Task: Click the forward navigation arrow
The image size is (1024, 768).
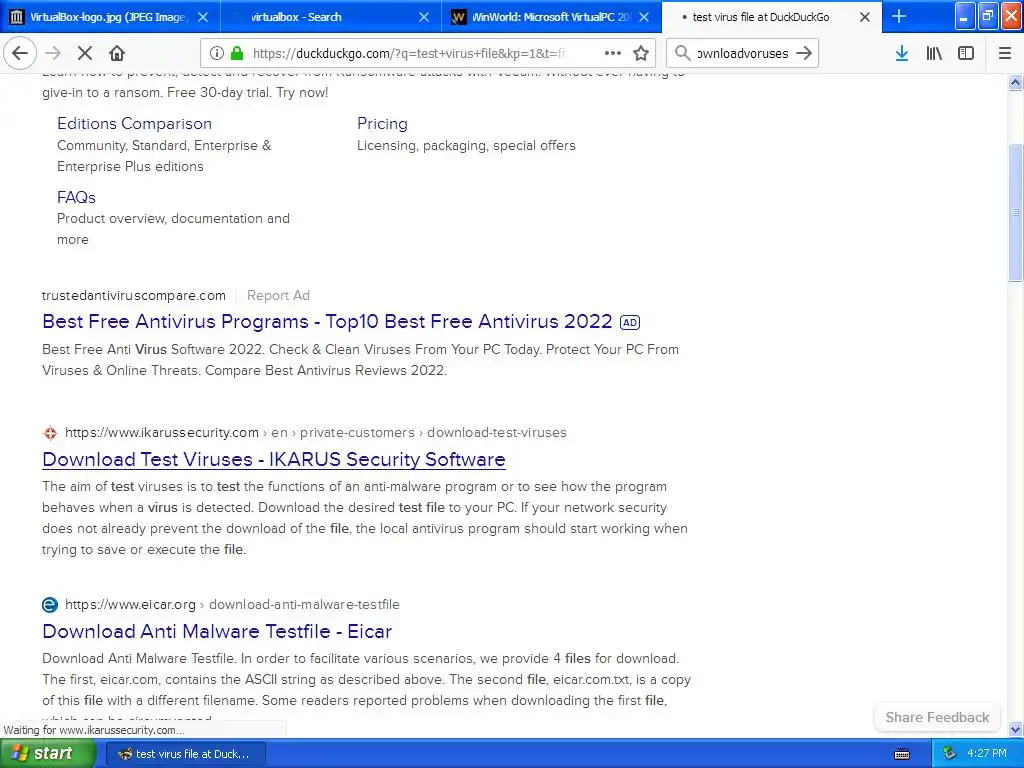Action: (x=54, y=54)
